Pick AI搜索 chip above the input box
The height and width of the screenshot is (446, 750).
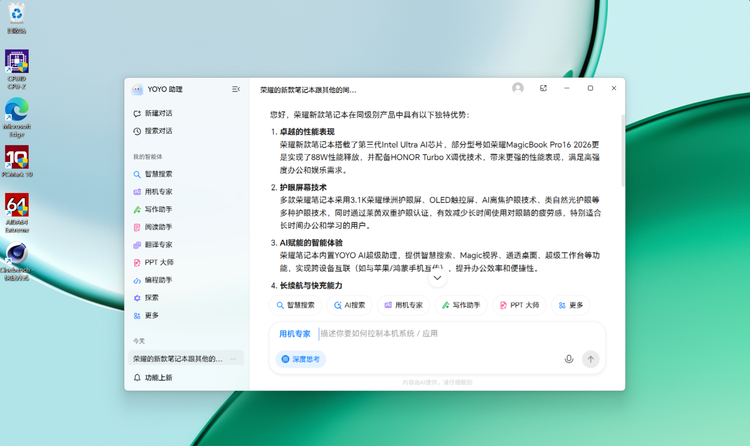point(349,305)
